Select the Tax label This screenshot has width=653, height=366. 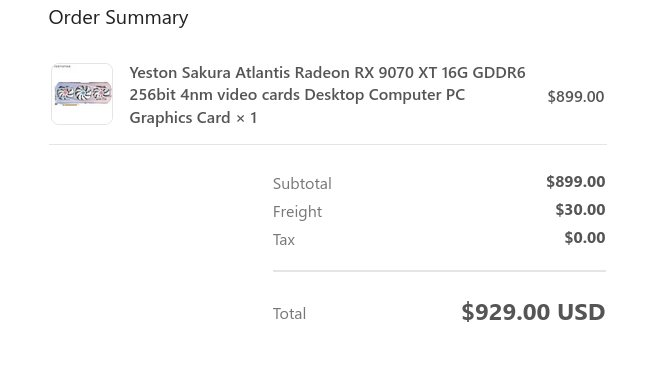(x=284, y=240)
